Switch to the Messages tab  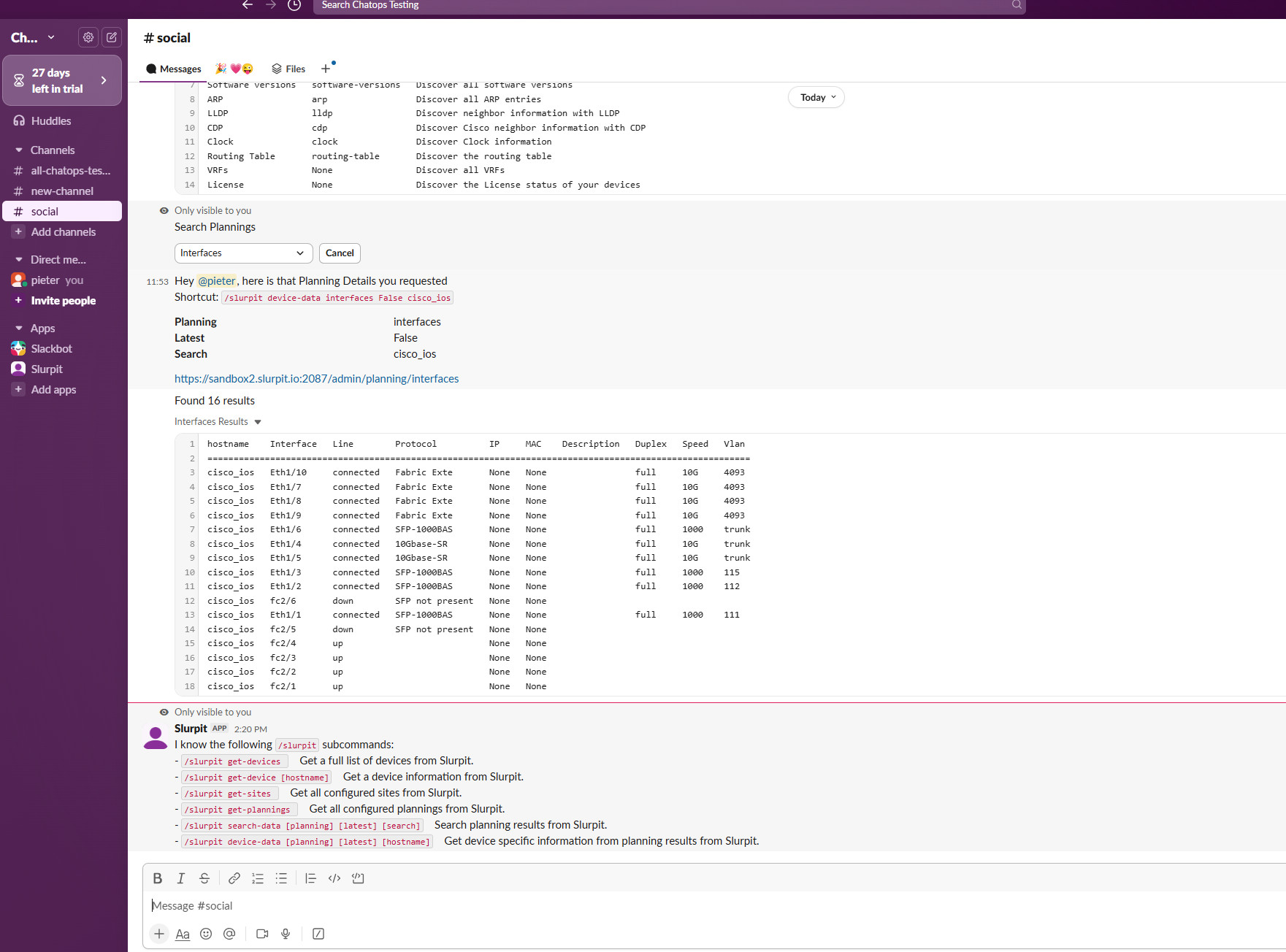click(x=174, y=69)
